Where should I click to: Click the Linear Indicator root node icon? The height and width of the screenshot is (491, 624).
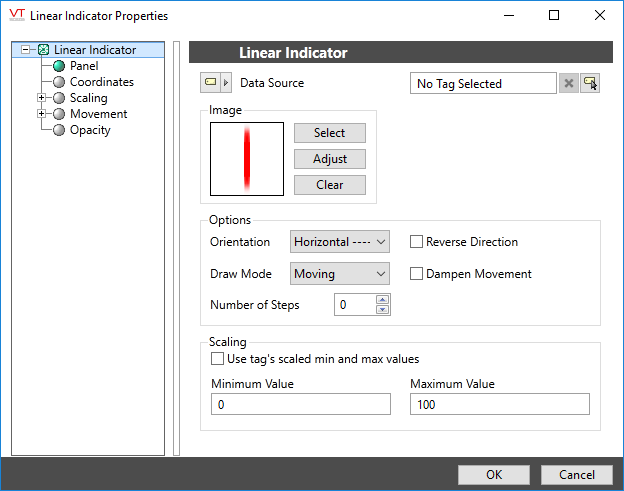[x=43, y=50]
